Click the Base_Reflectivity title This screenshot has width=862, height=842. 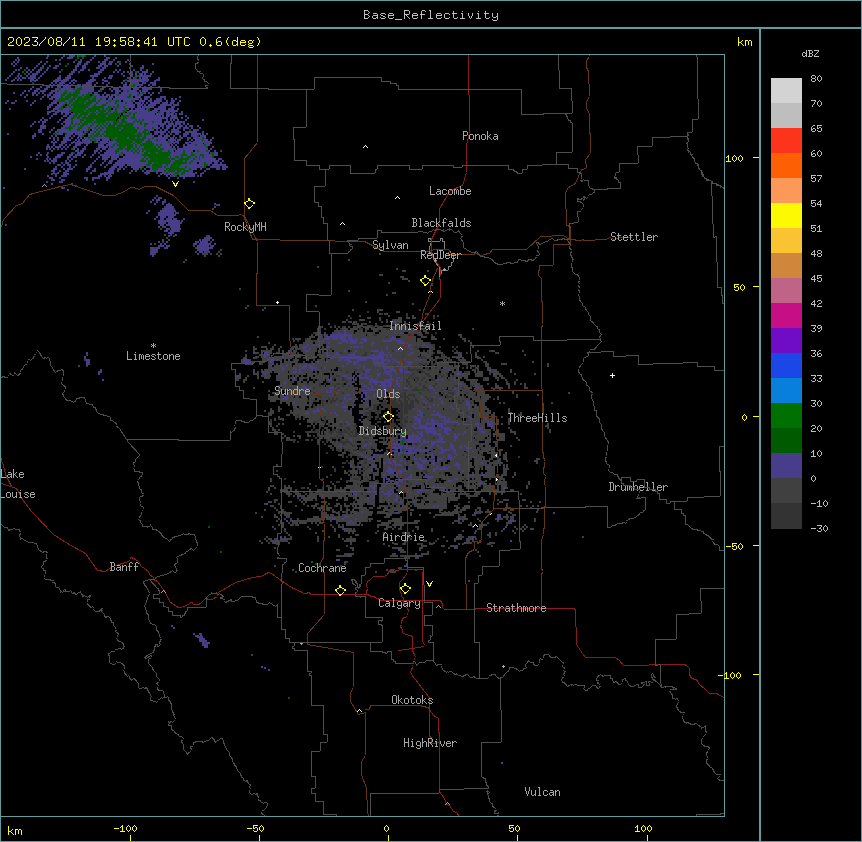[x=431, y=15]
